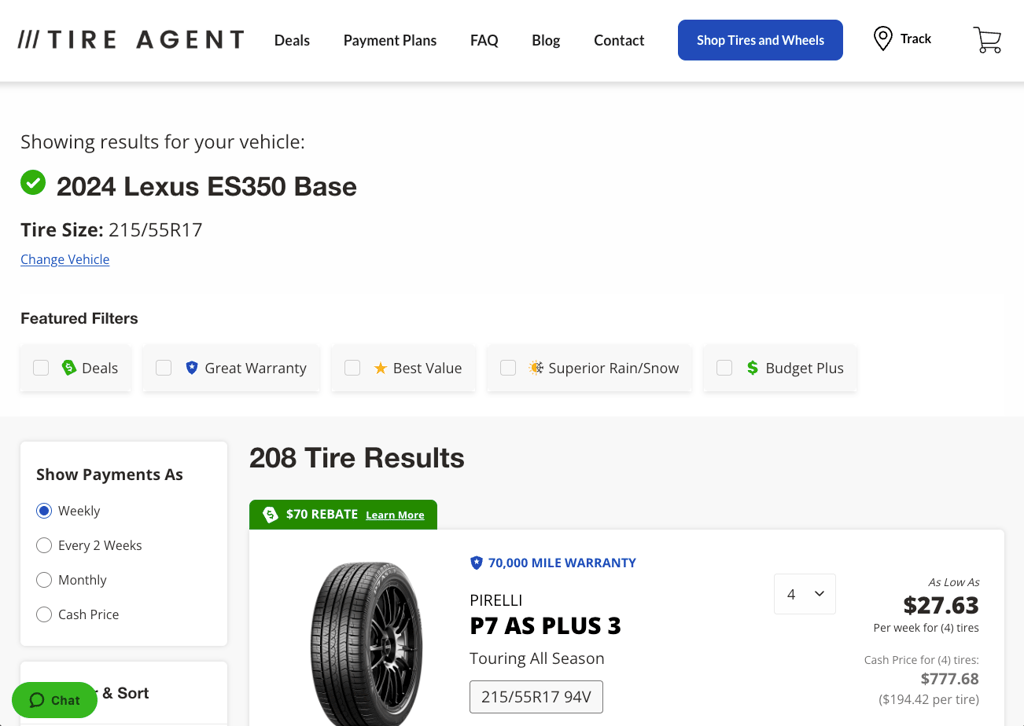Click the $777.68 cash price text
Screen dimensions: 1024x726
click(x=950, y=679)
